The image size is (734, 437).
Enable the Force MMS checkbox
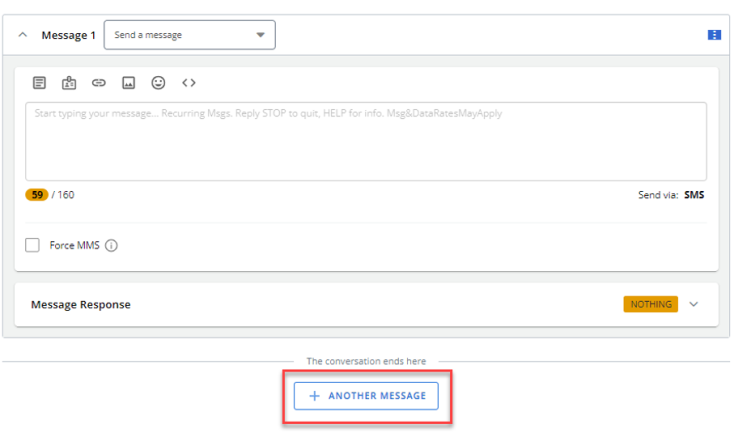pyautogui.click(x=33, y=245)
